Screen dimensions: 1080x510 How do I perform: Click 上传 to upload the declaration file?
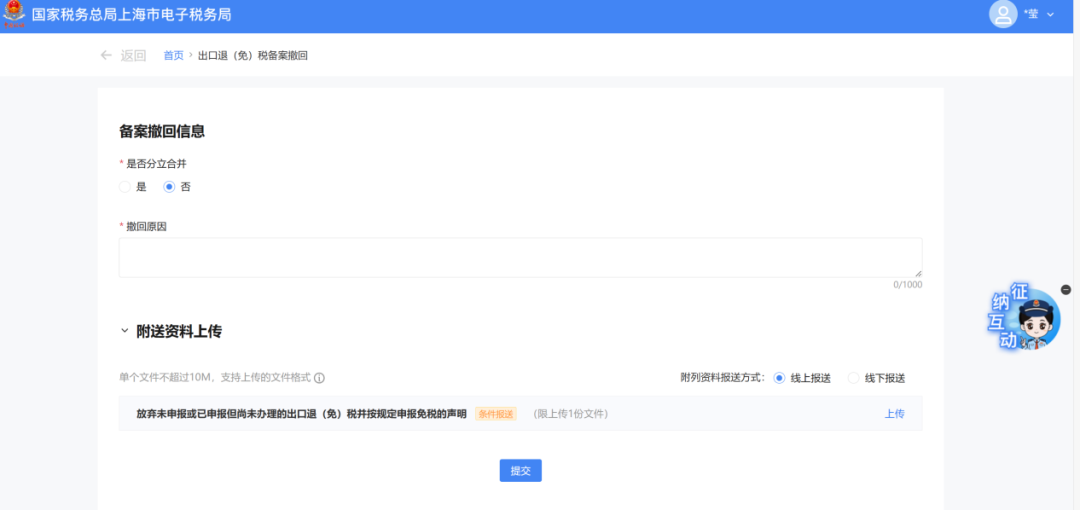pyautogui.click(x=894, y=414)
